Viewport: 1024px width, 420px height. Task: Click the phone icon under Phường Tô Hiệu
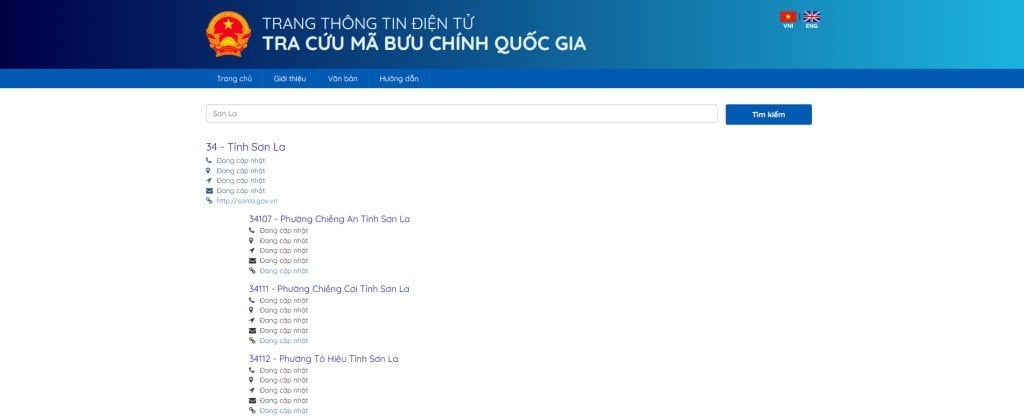point(252,370)
